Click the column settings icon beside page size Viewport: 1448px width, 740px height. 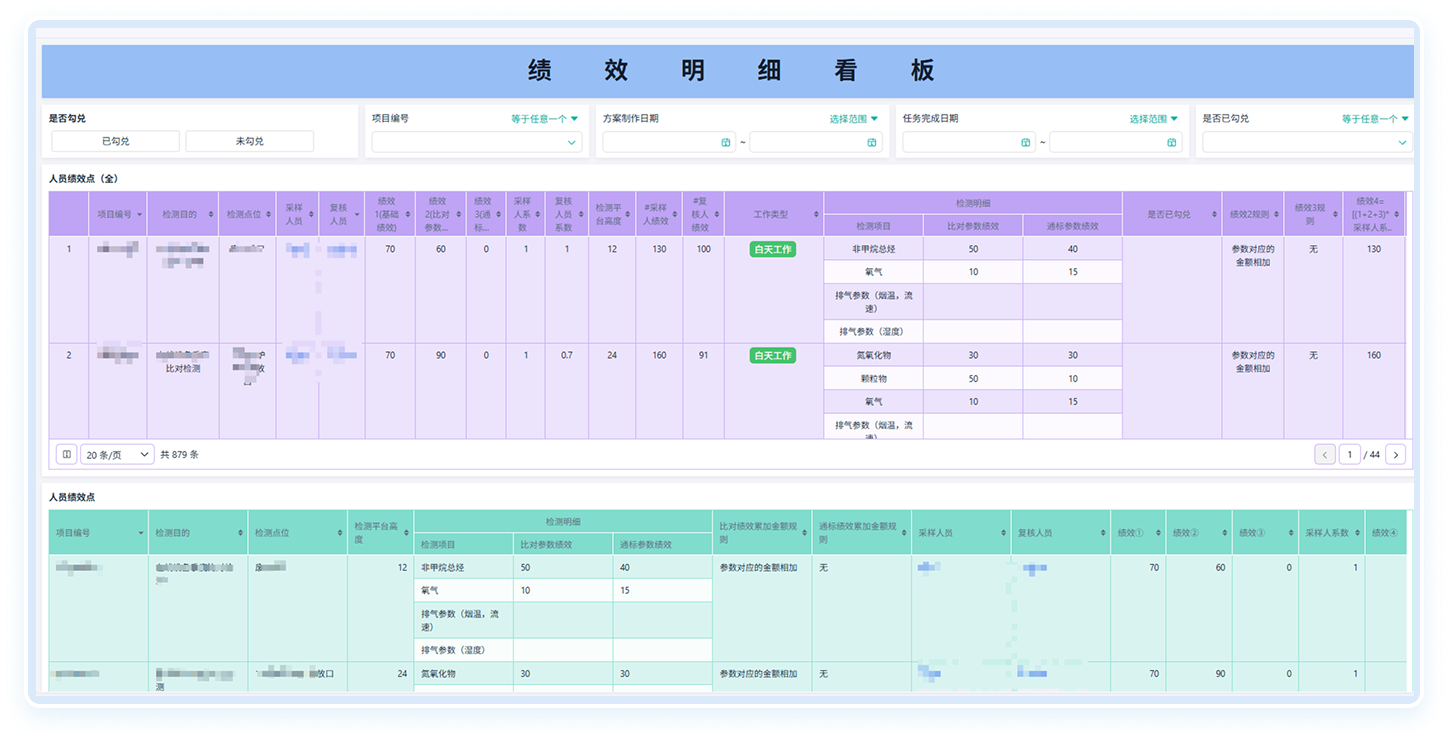pos(66,454)
